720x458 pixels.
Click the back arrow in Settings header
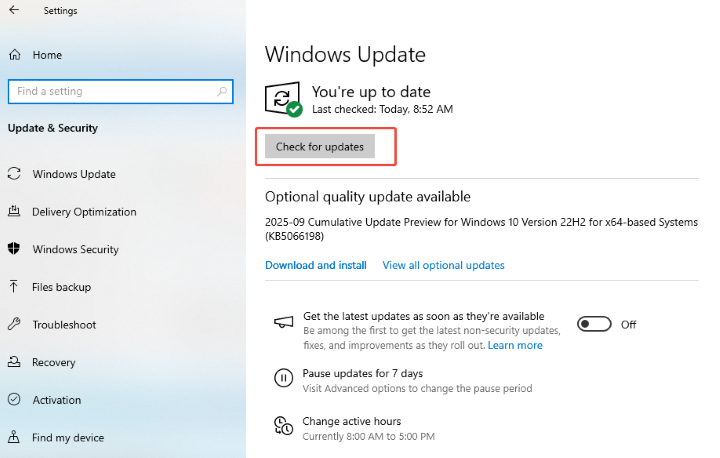(14, 11)
